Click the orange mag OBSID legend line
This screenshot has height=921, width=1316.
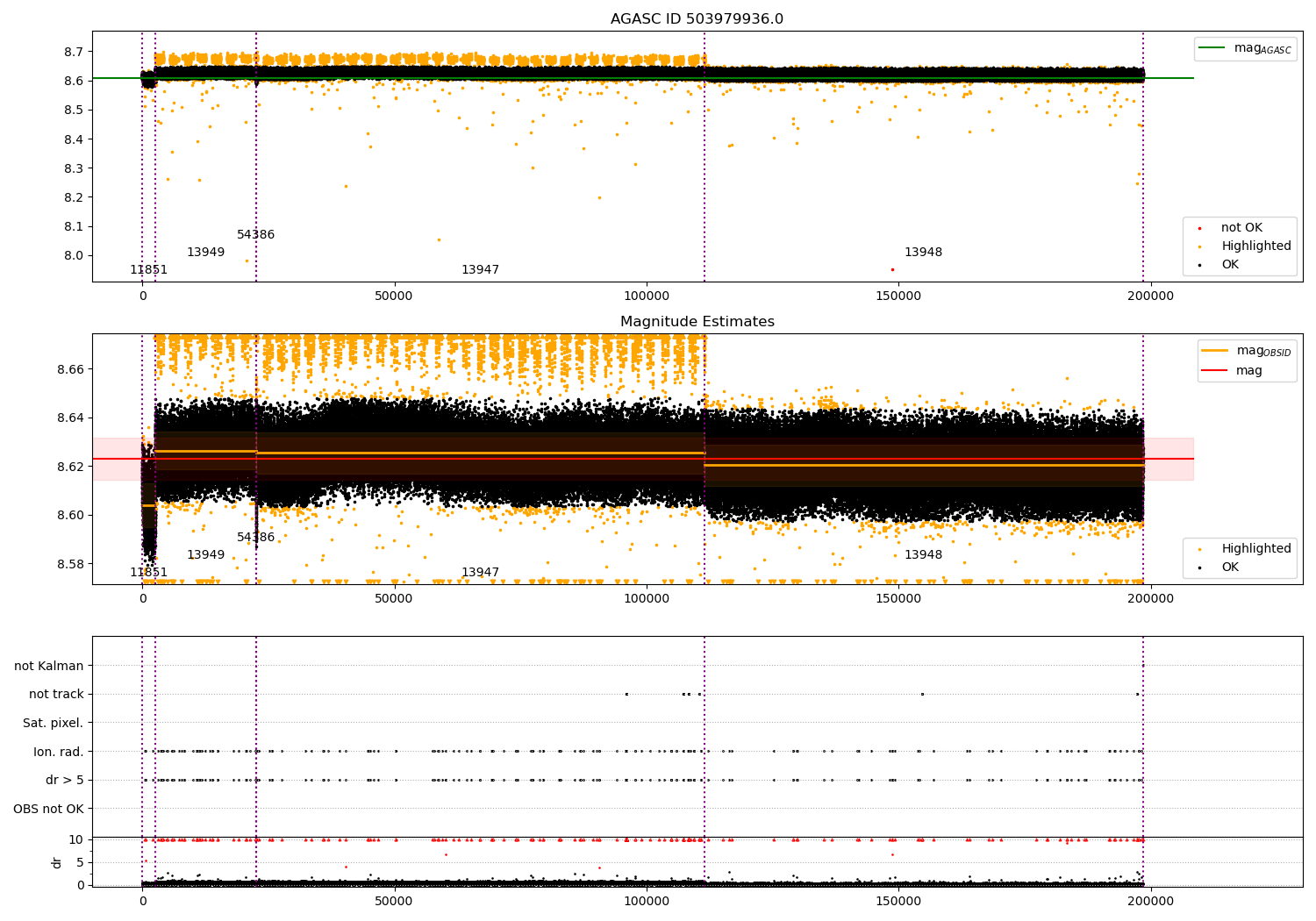[1214, 351]
